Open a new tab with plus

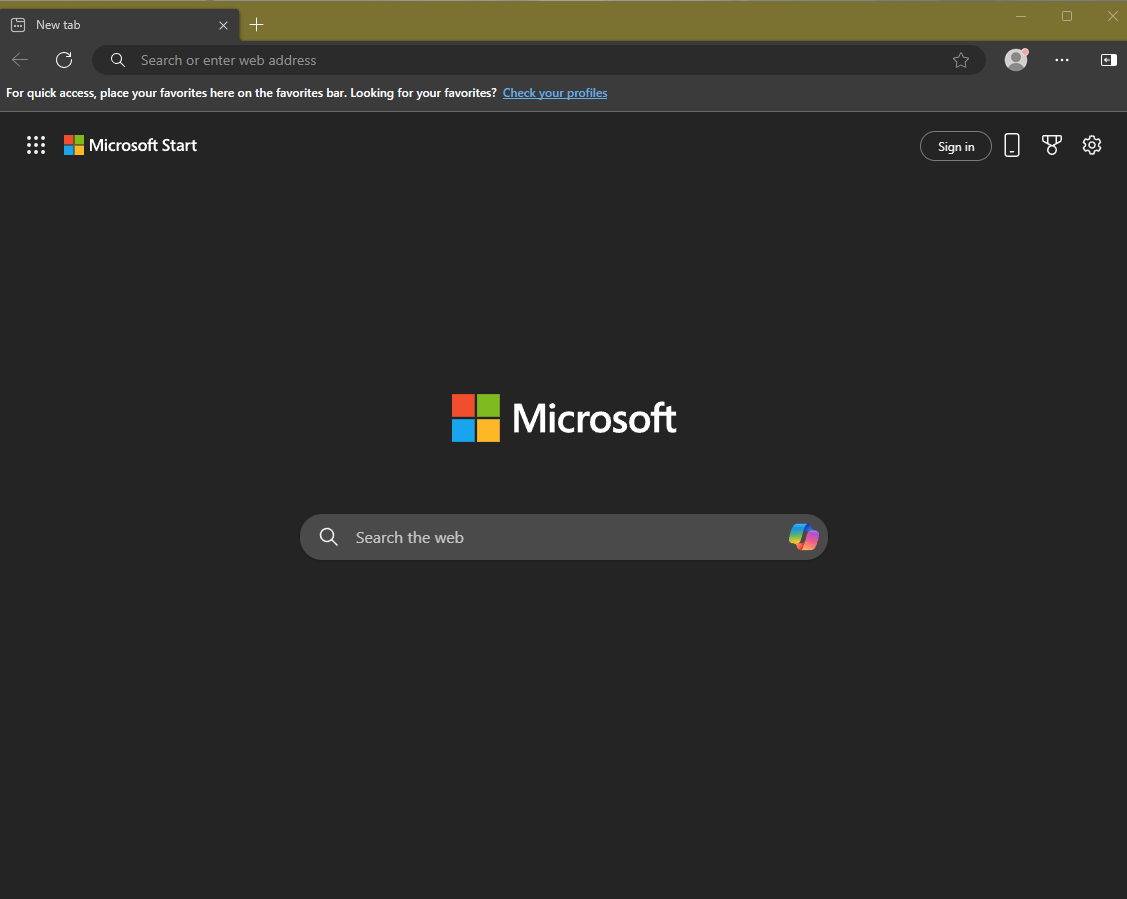click(x=257, y=25)
